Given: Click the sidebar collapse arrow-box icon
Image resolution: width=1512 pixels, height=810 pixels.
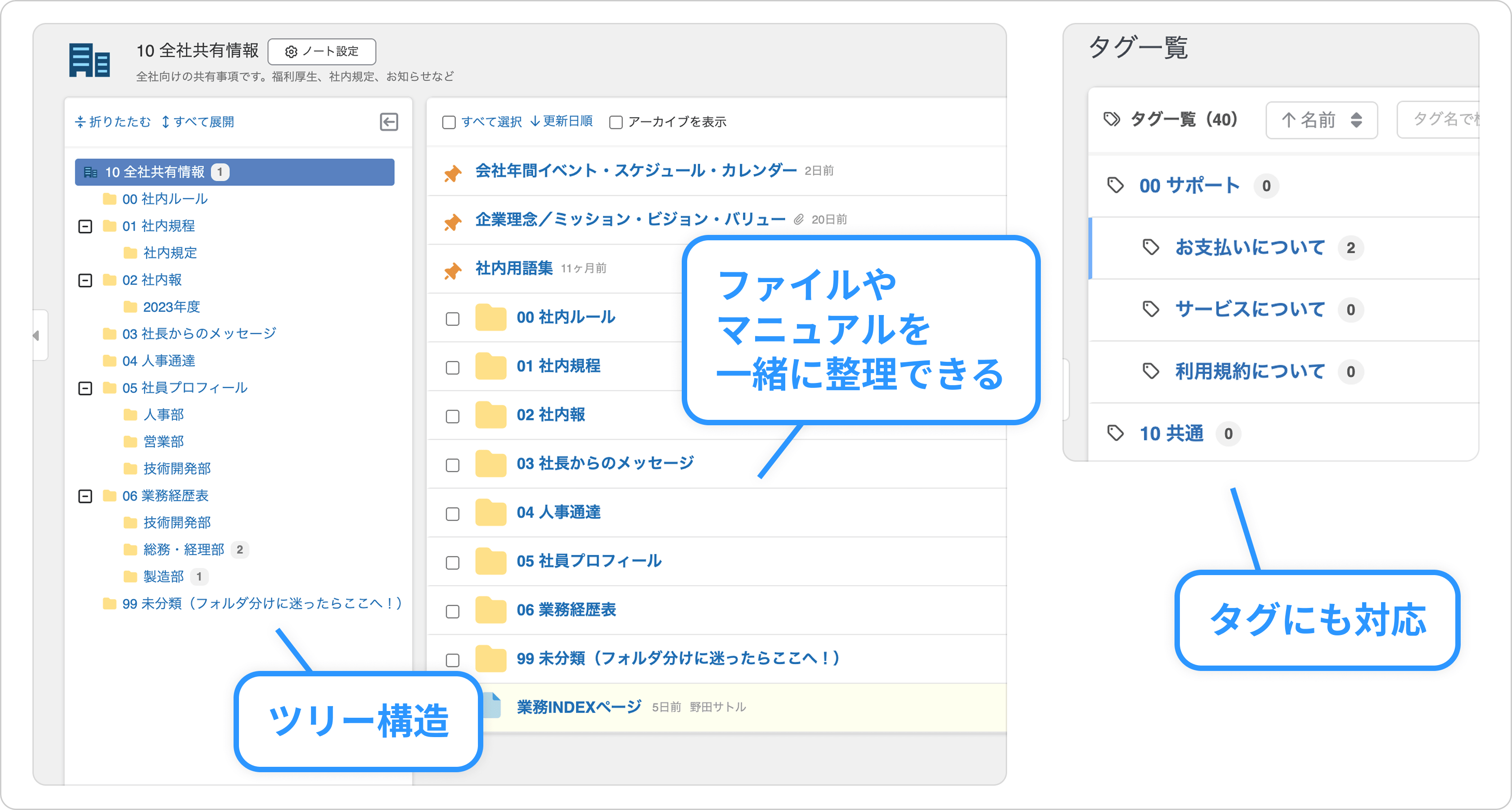Looking at the screenshot, I should [x=388, y=122].
